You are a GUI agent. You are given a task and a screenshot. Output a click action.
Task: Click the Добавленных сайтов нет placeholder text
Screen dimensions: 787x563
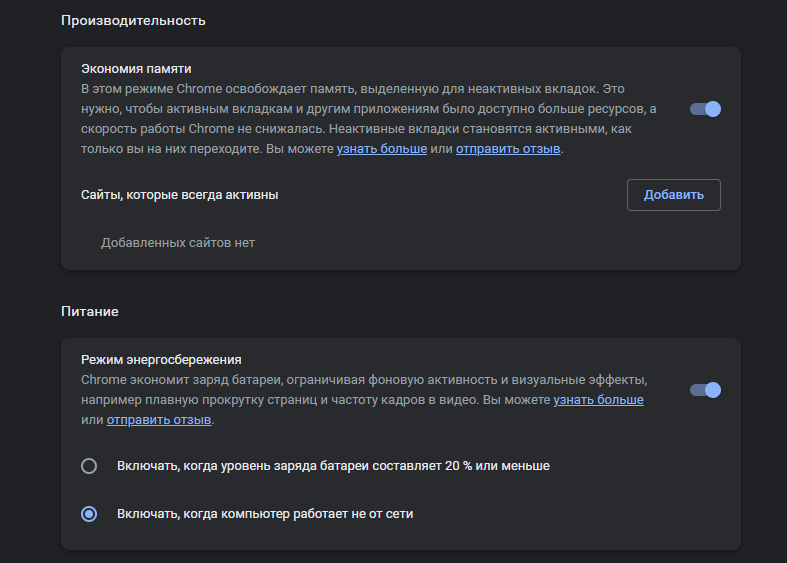pos(178,243)
